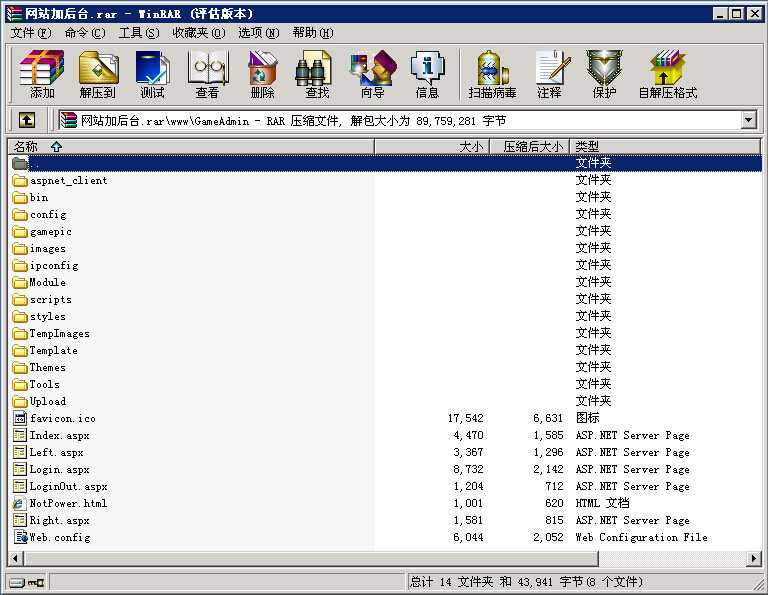Select the LoginOut.aspx file name
The height and width of the screenshot is (595, 768).
pyautogui.click(x=69, y=487)
